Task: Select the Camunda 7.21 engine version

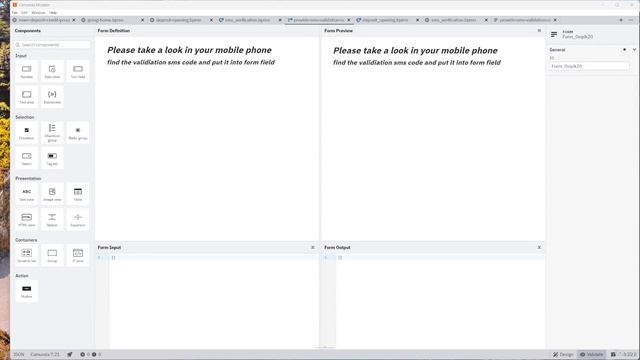Action: [45, 354]
